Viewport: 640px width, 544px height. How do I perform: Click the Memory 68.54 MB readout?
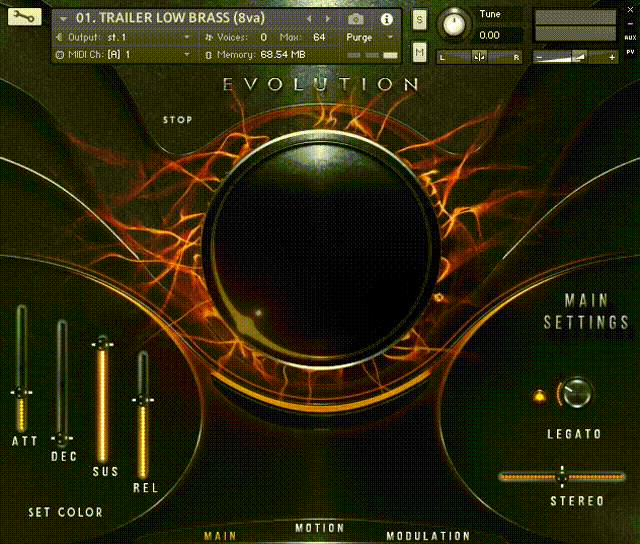point(282,54)
